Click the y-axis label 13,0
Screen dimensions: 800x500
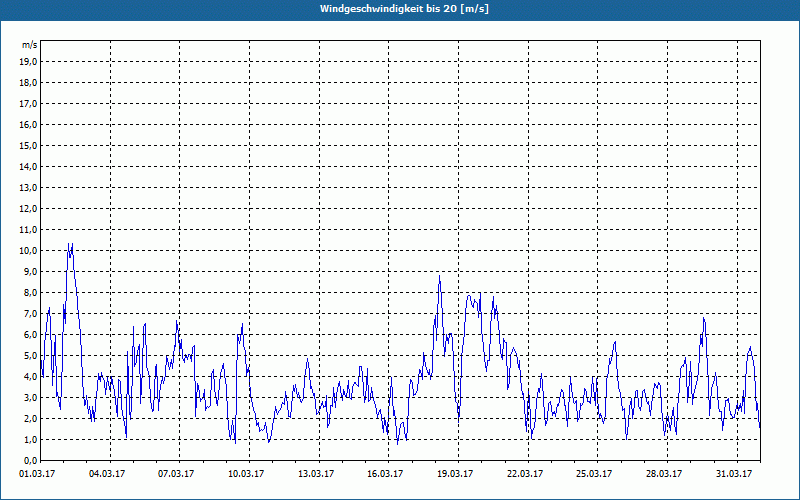(28, 187)
